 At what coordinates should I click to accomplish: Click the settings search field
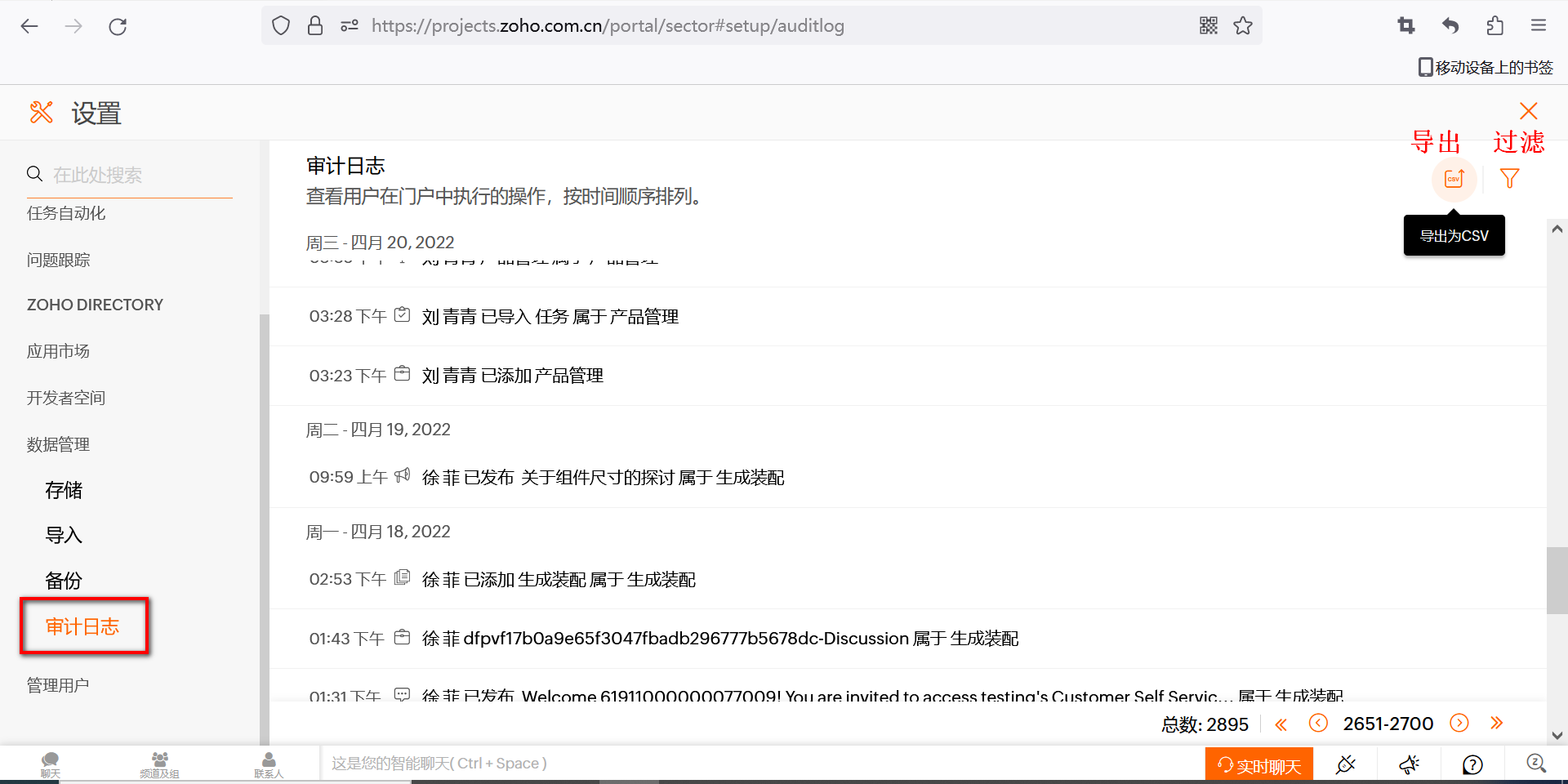click(x=131, y=175)
